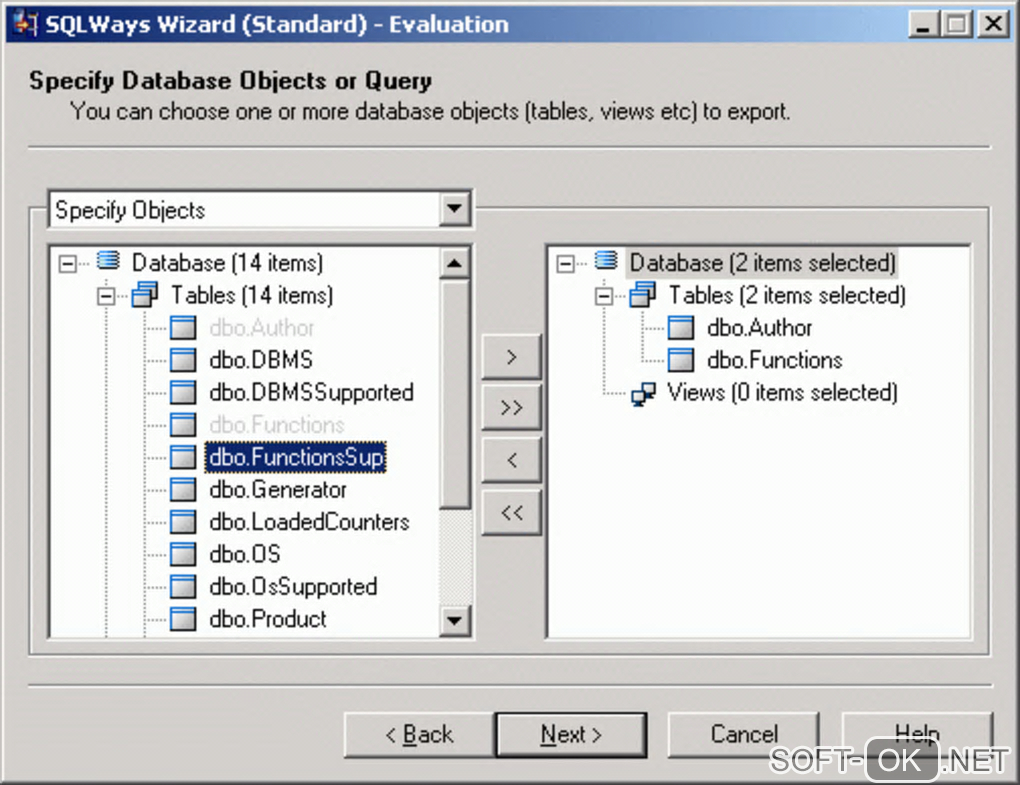This screenshot has height=785, width=1020.
Task: Select dbo.Generator table
Action: pyautogui.click(x=278, y=489)
